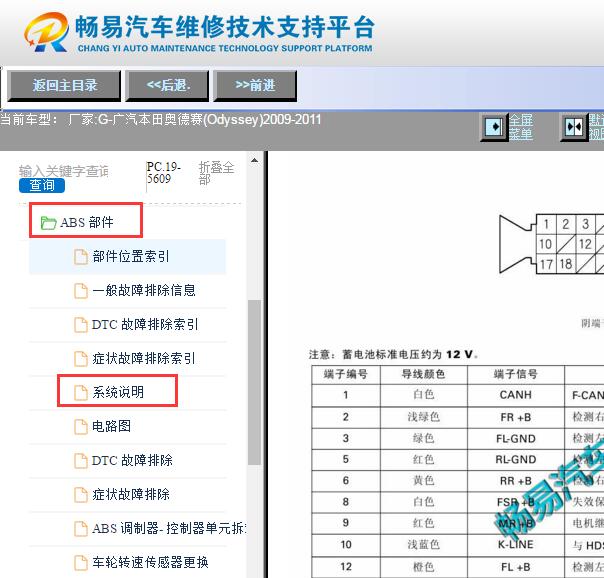The image size is (604, 578).
Task: Click the 黄色 wire color cell
Action: click(x=423, y=481)
